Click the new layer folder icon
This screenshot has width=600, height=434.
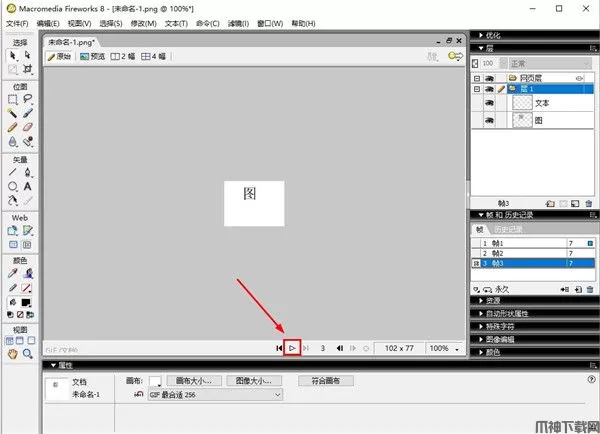click(x=550, y=204)
